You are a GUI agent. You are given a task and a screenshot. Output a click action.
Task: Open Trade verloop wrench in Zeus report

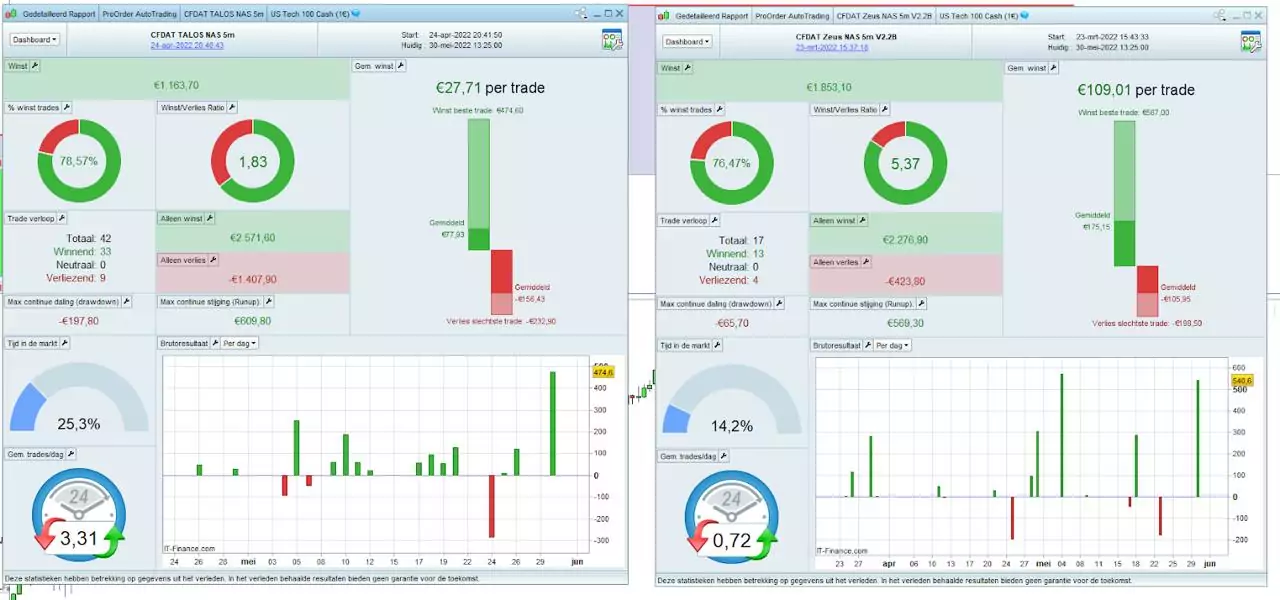click(714, 220)
